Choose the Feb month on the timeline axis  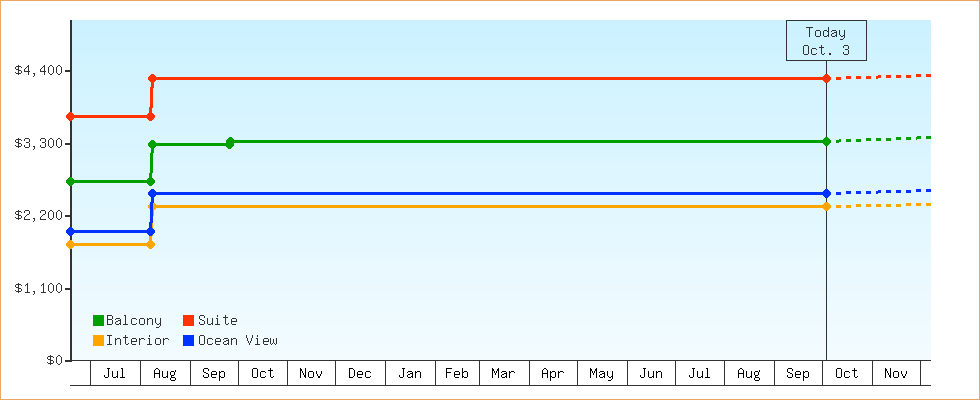click(x=457, y=374)
